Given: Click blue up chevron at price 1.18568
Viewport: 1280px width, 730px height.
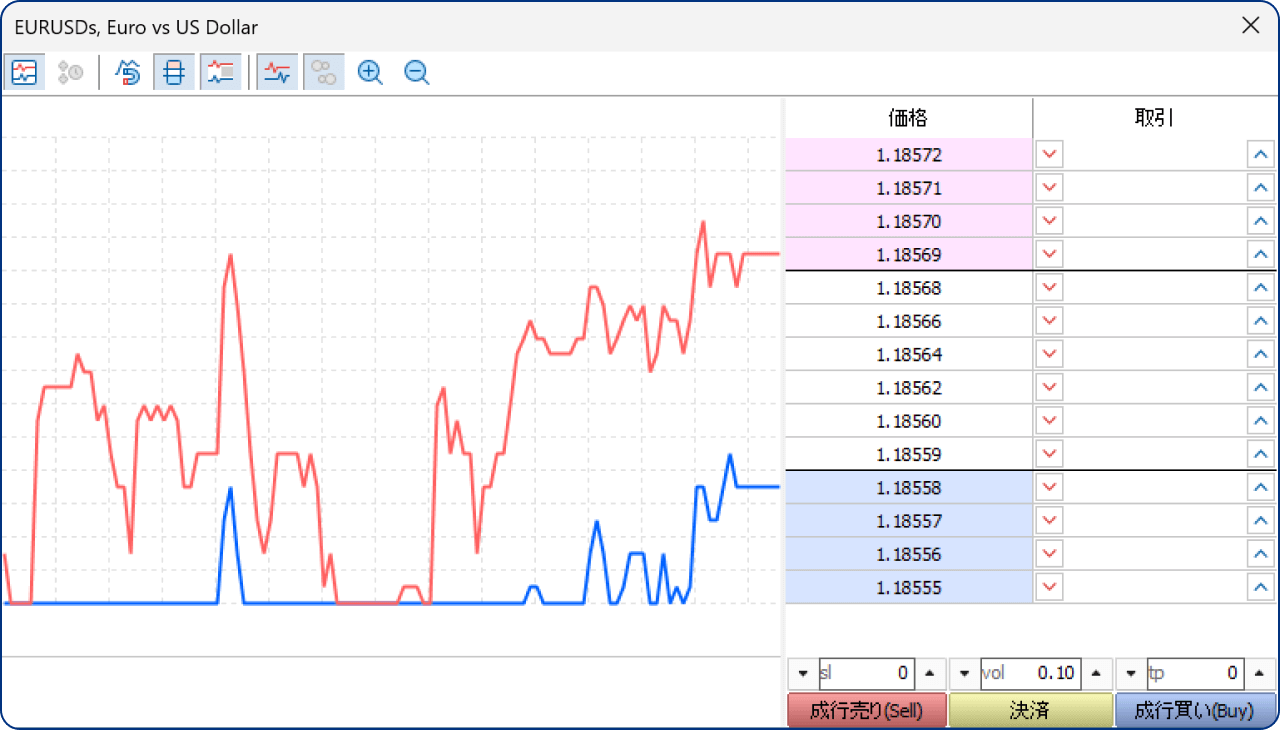Looking at the screenshot, I should [1260, 288].
